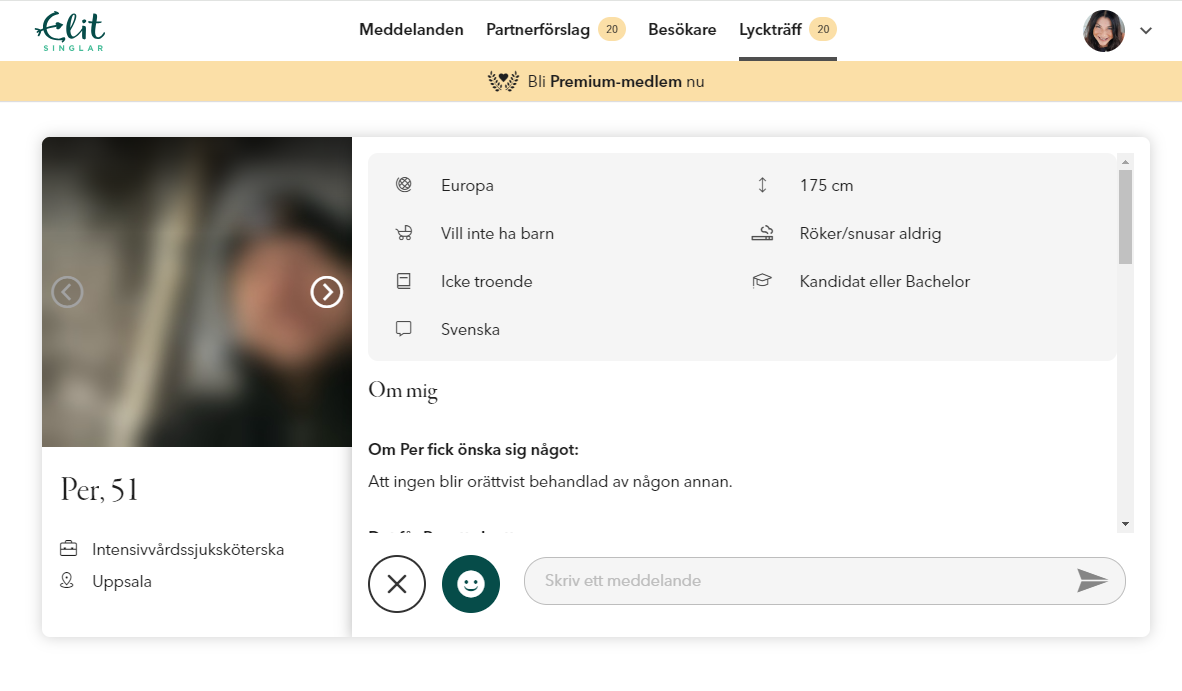Screen dimensions: 1182x691
Task: Click the graduation cap education icon
Action: [762, 281]
